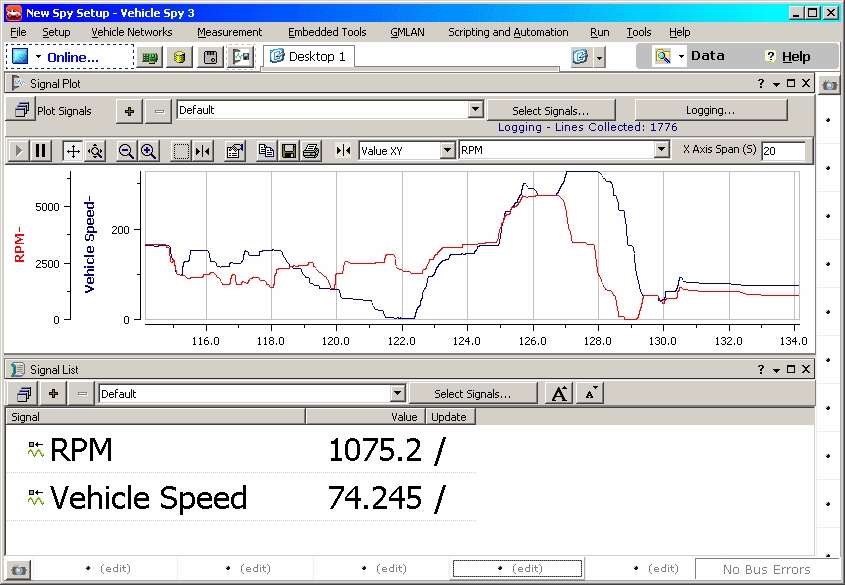Click the zoom out magnifier on plot toolbar
The image size is (845, 585).
point(127,151)
